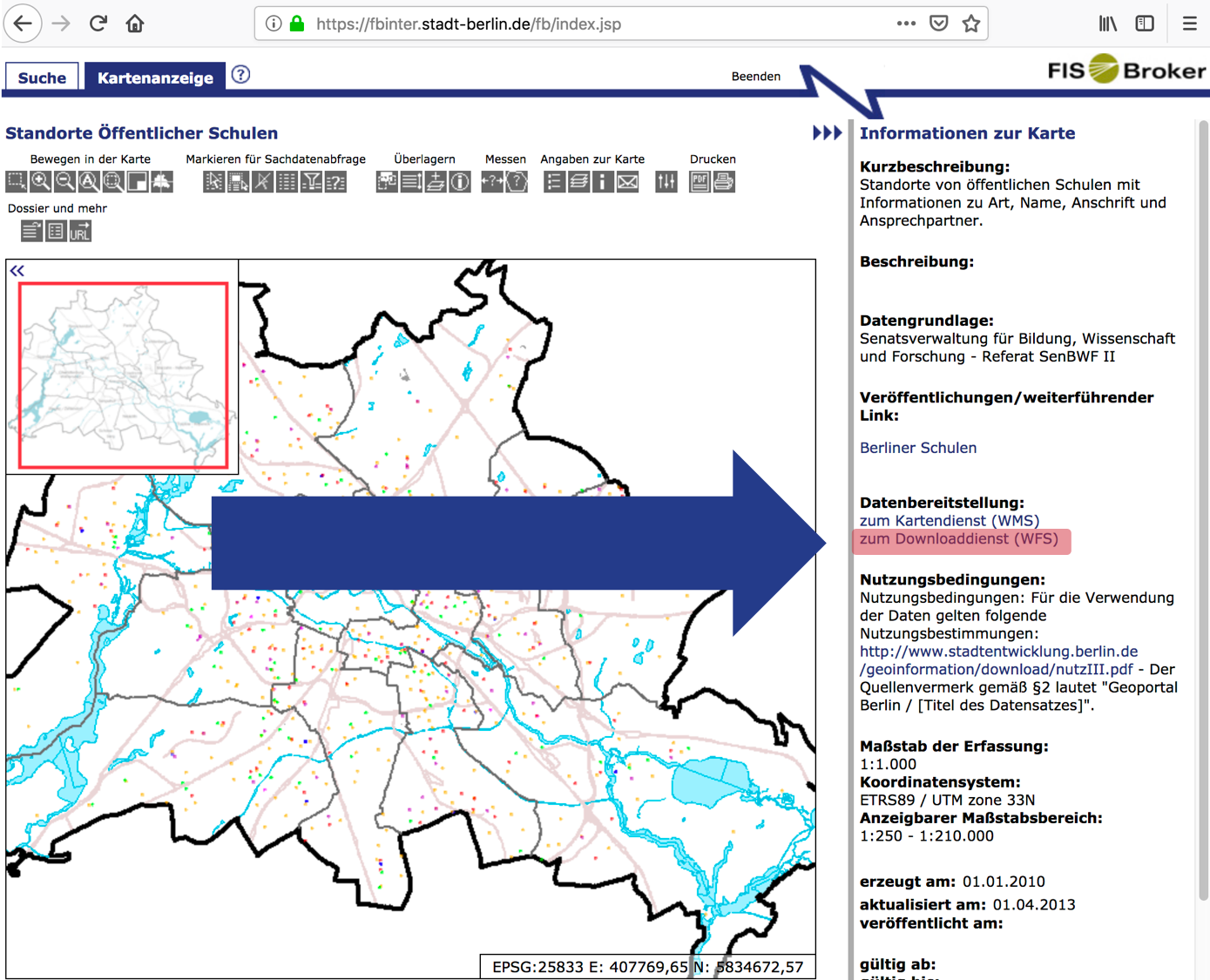
Task: Open the attribute data table icon
Action: pos(287,181)
